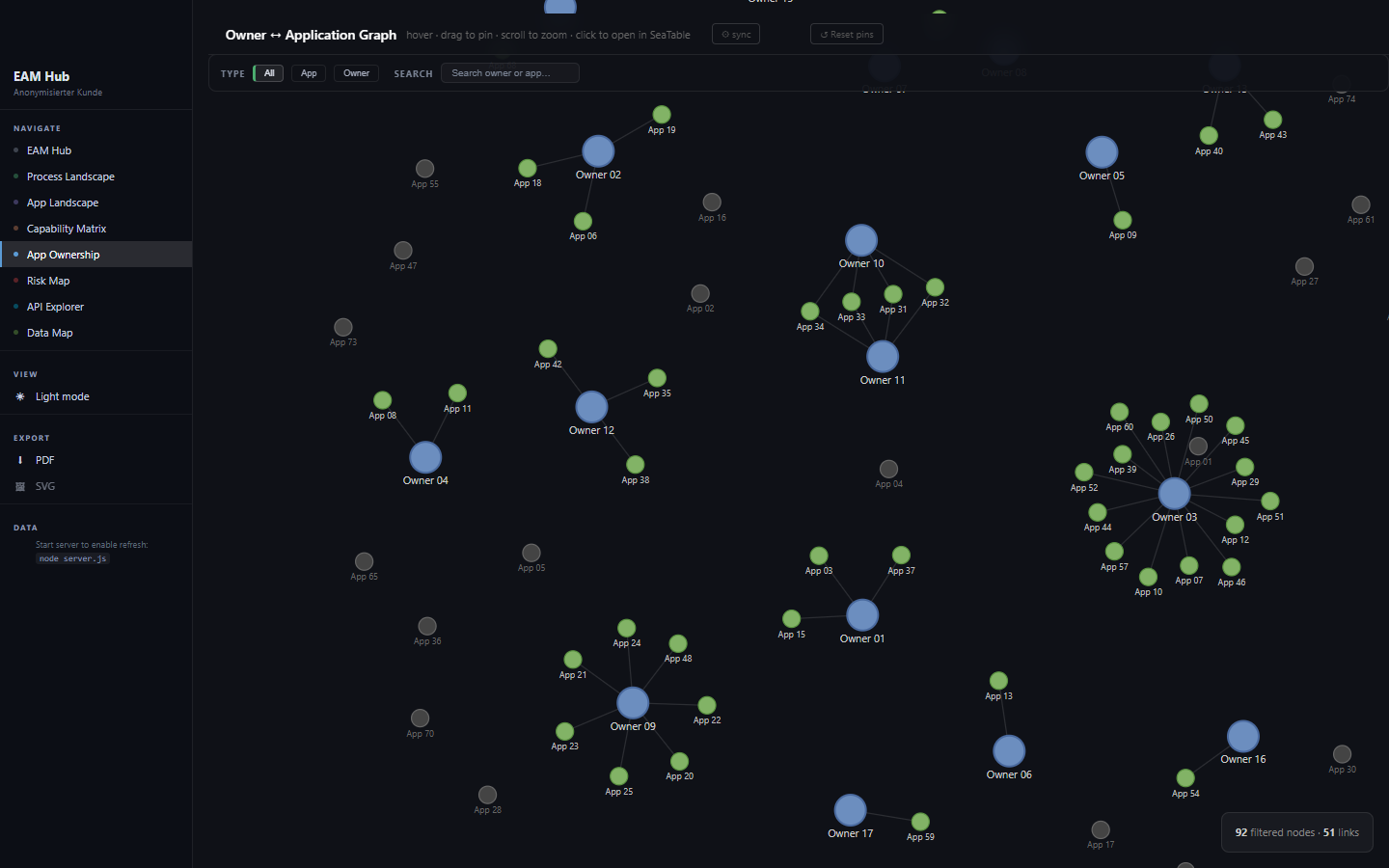Click the Reset pins button
The image size is (1389, 868).
(x=847, y=35)
